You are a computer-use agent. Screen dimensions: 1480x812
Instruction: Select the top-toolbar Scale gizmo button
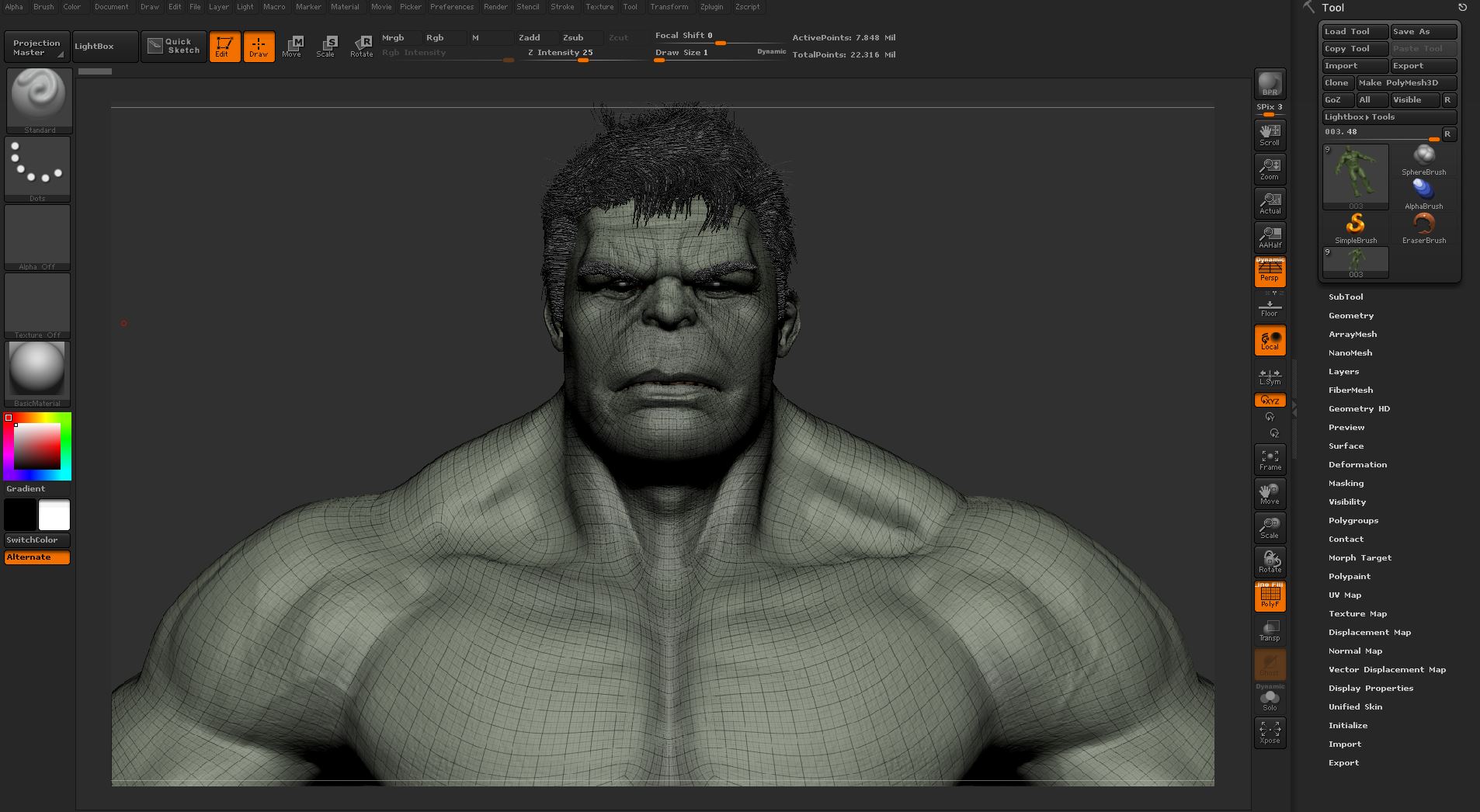tap(326, 47)
